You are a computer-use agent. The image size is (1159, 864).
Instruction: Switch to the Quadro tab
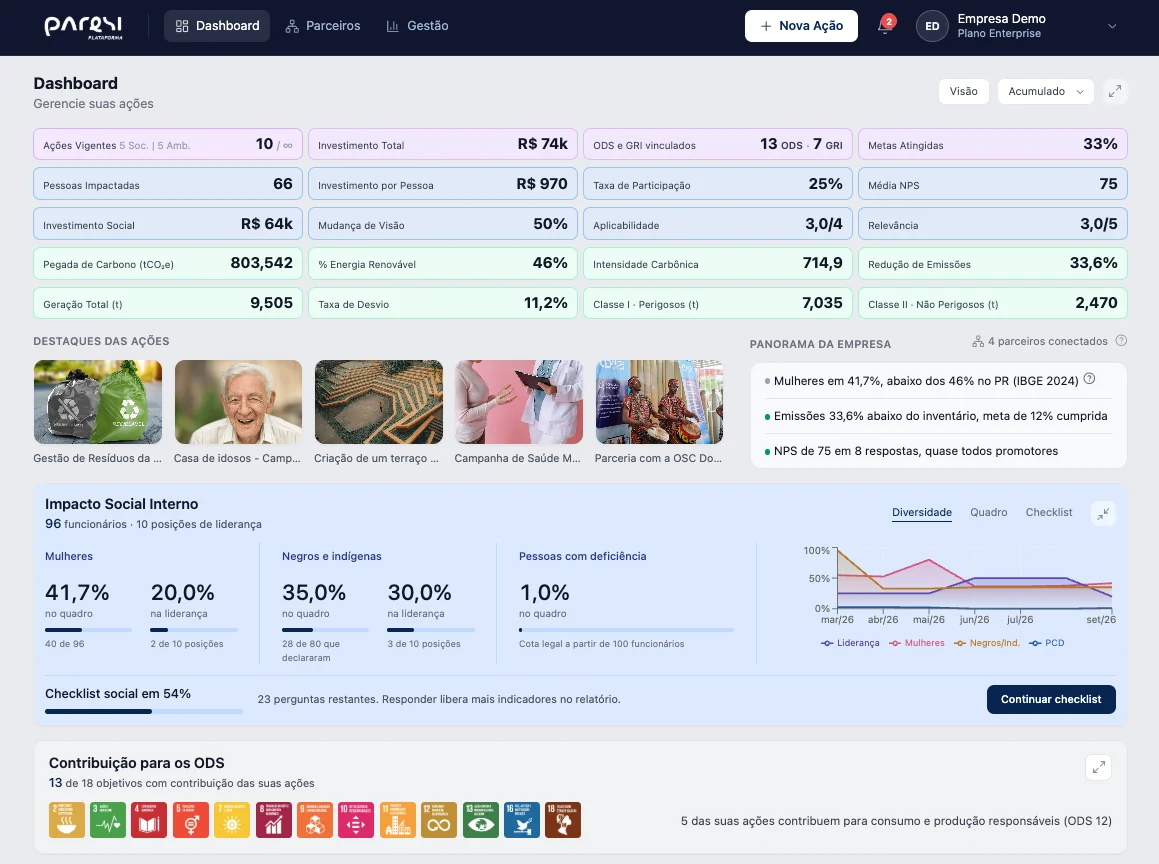pyautogui.click(x=988, y=512)
